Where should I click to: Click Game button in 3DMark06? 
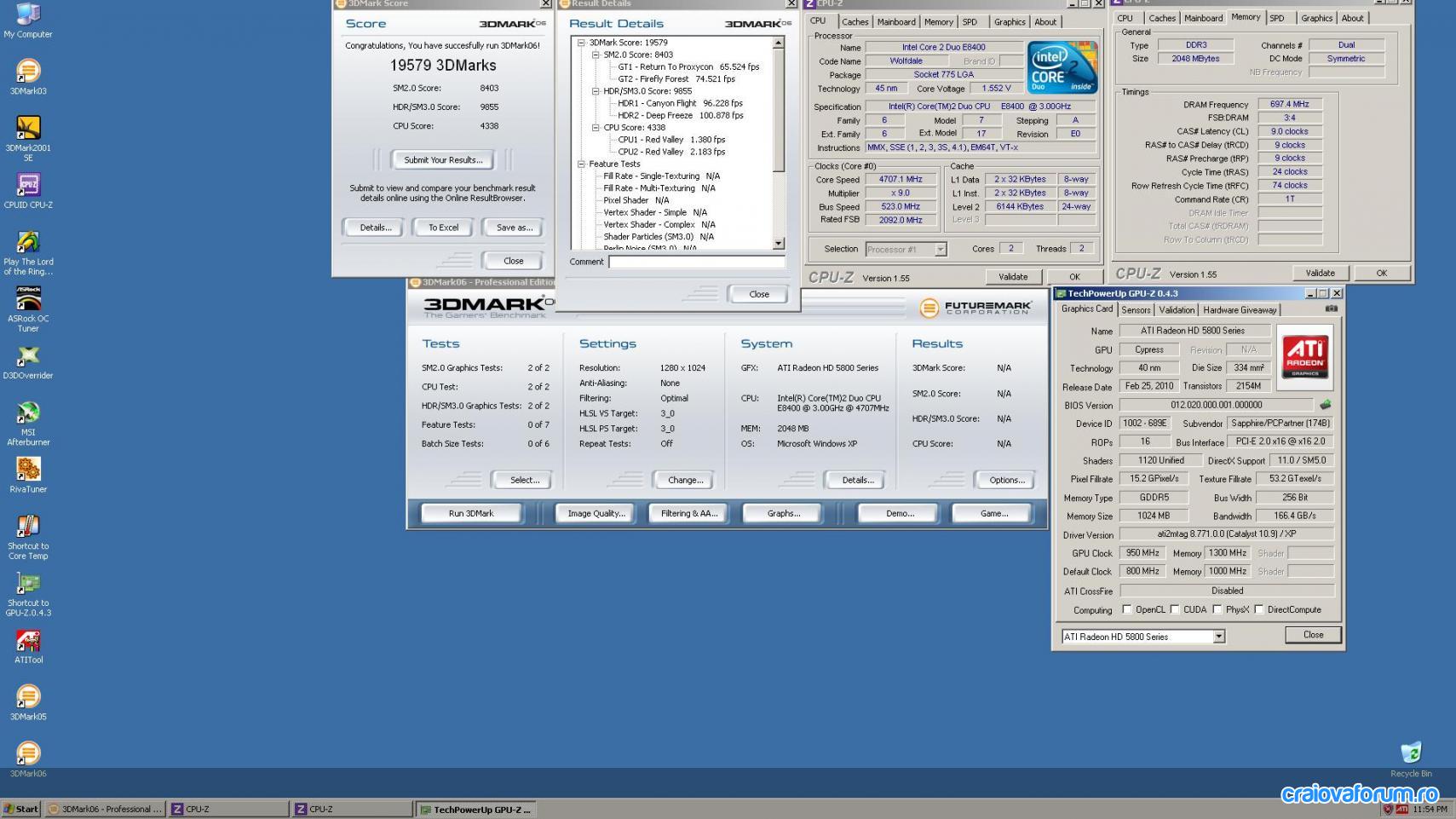coord(993,513)
